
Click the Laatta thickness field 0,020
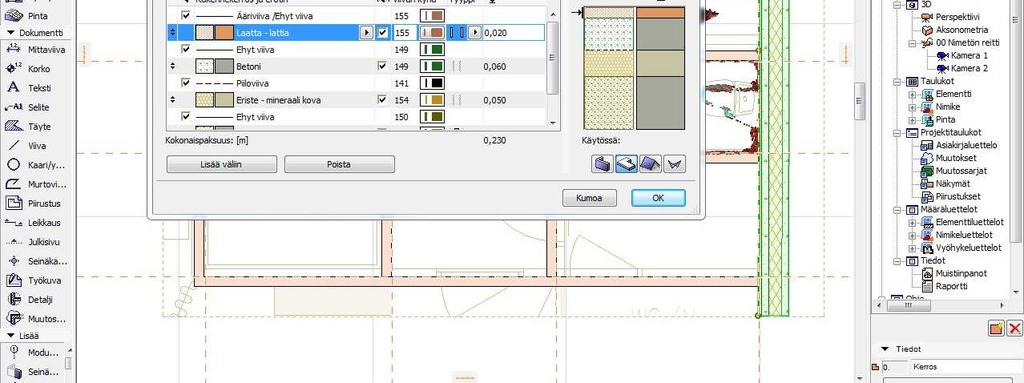coord(513,32)
